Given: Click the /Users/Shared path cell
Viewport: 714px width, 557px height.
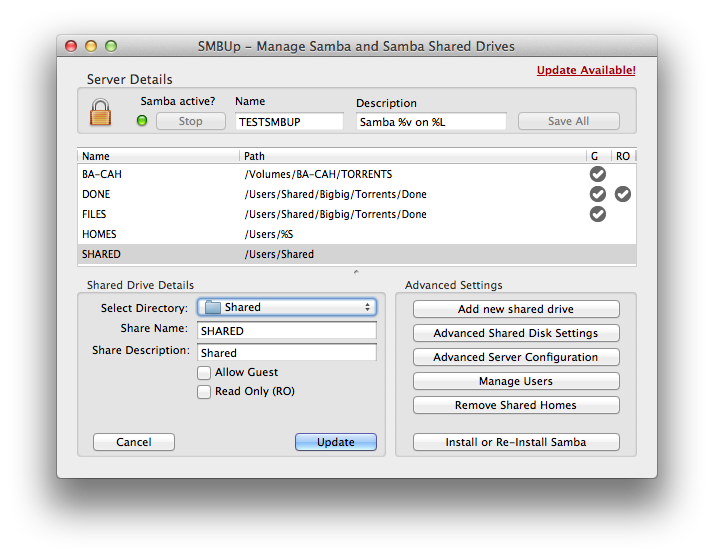Looking at the screenshot, I should (279, 255).
